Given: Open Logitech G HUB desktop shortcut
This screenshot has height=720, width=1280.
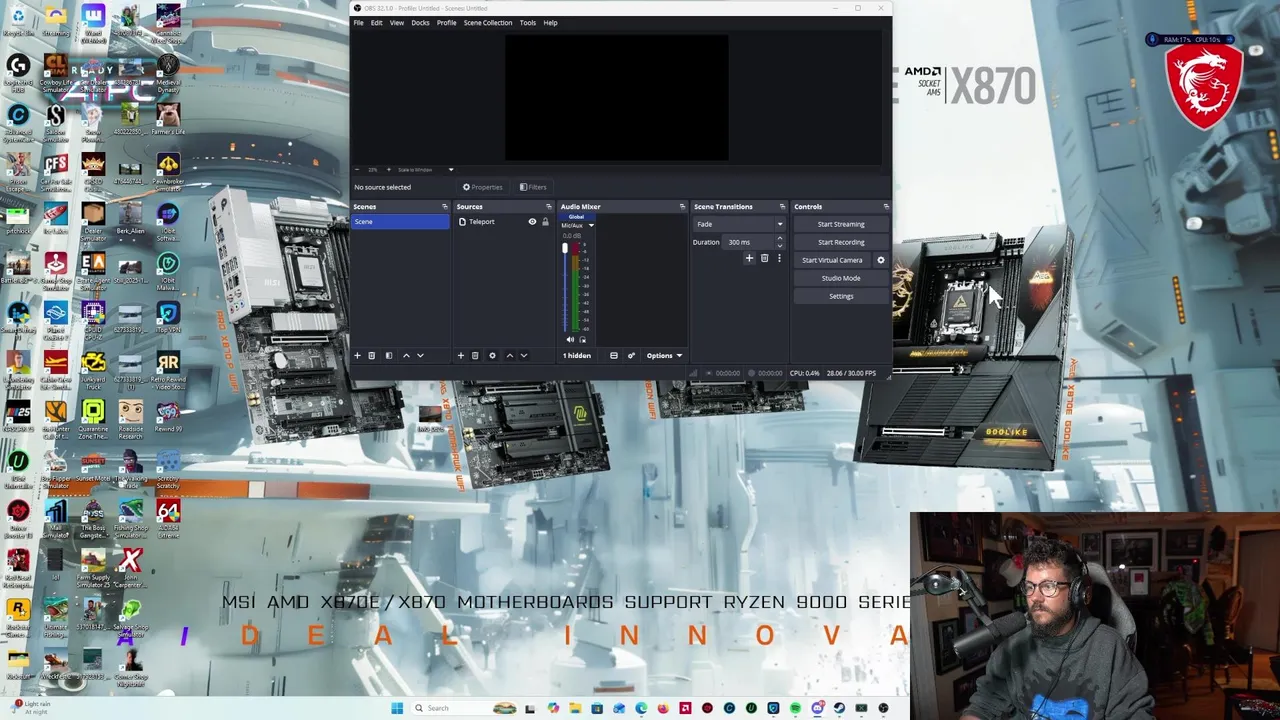Looking at the screenshot, I should [18, 72].
